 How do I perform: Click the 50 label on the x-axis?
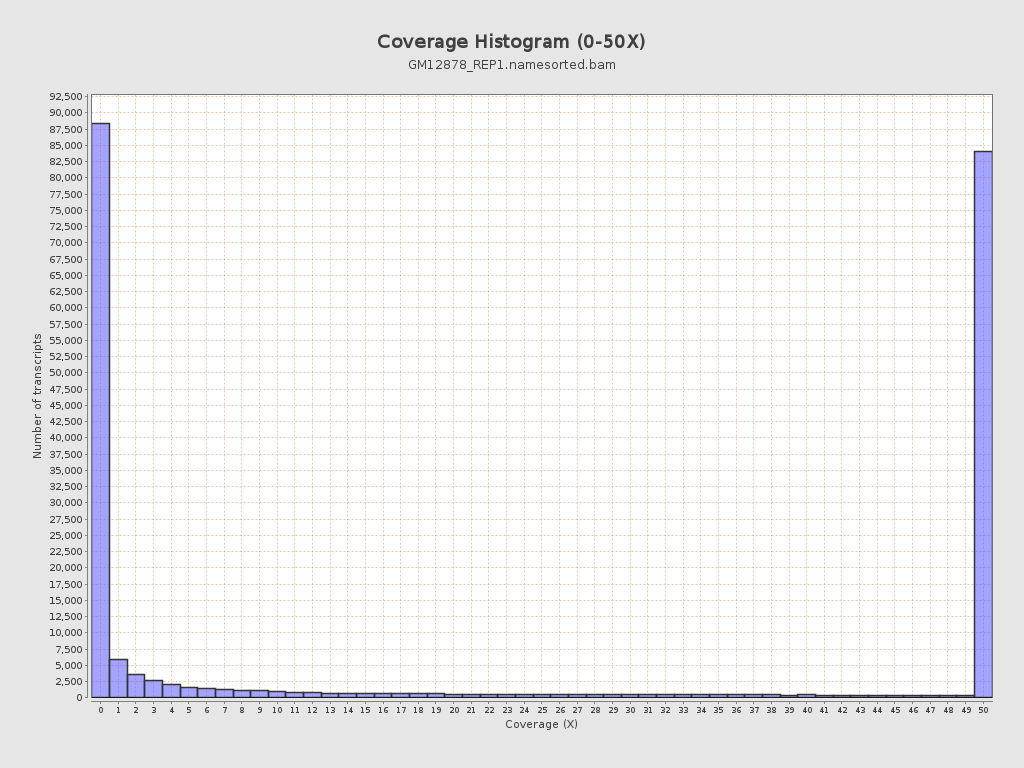[x=983, y=708]
